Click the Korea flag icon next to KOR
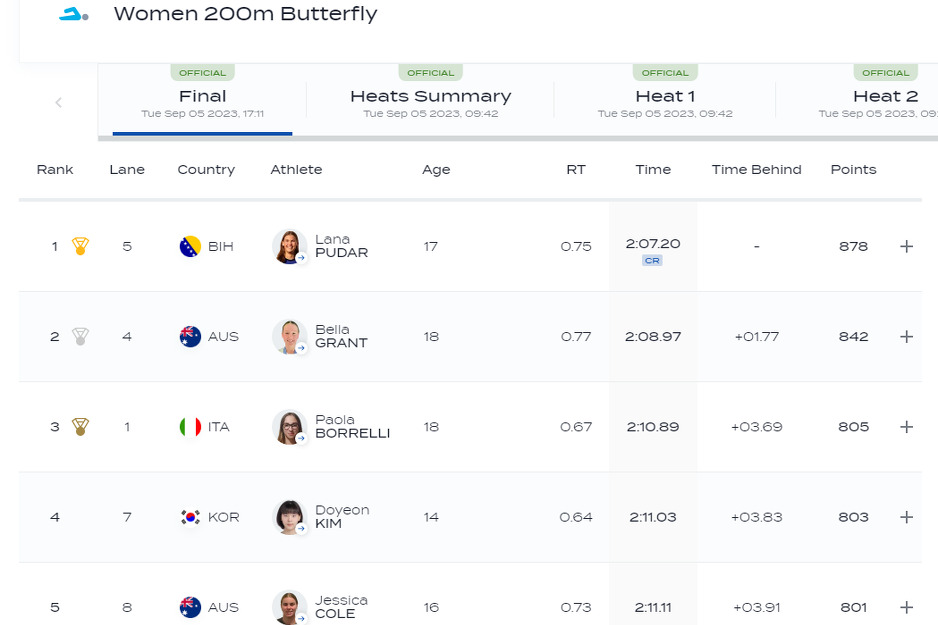The height and width of the screenshot is (625, 938). 190,517
